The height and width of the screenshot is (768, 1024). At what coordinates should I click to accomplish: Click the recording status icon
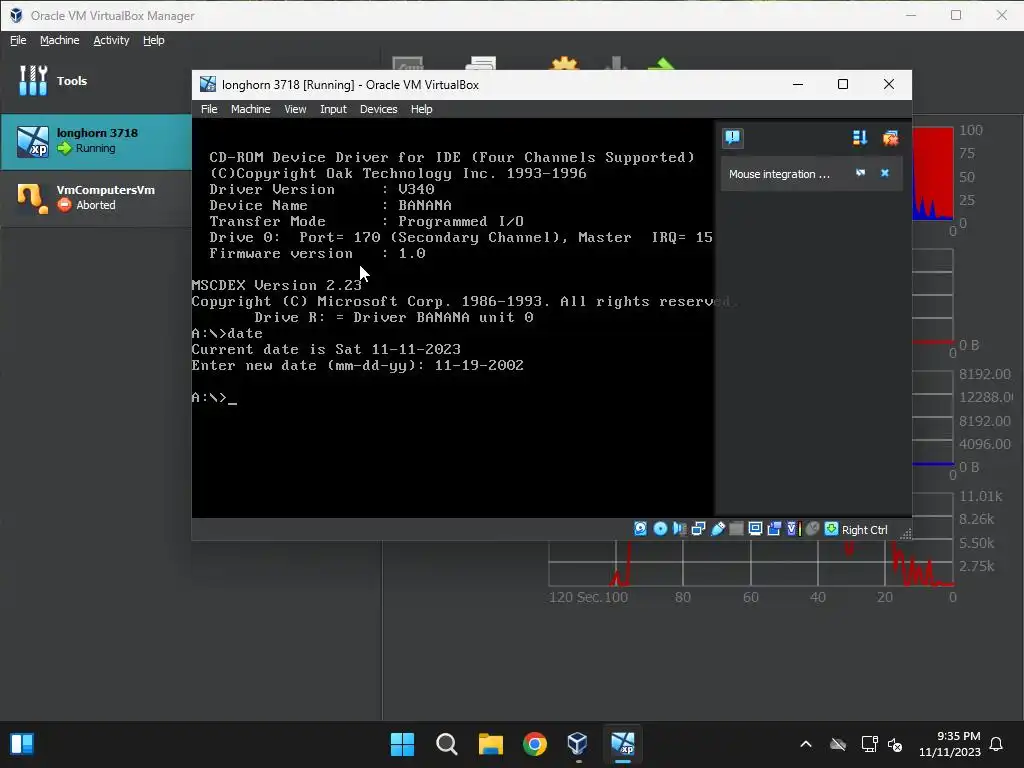click(774, 528)
